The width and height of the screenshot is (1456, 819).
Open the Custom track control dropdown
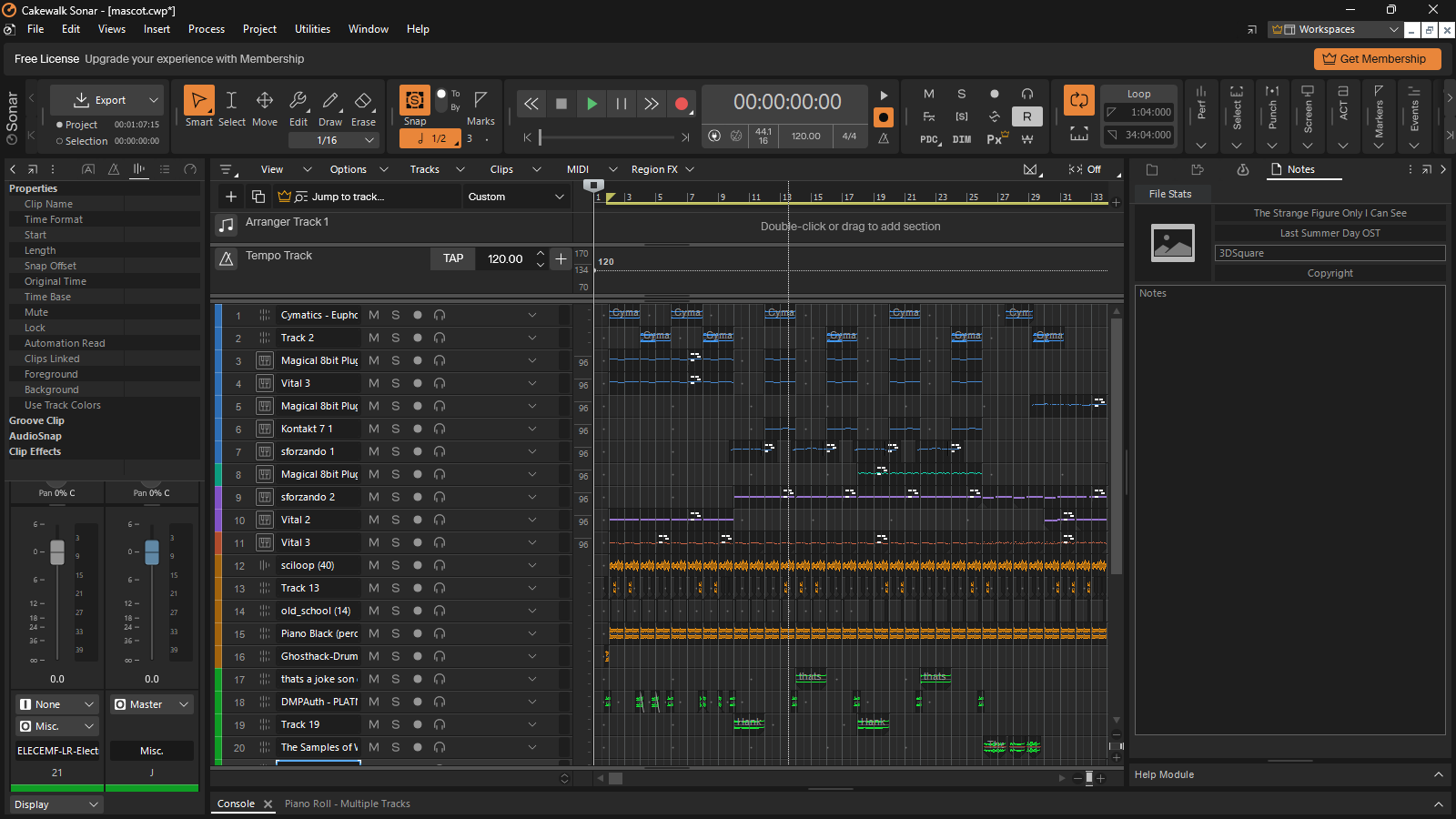(517, 197)
